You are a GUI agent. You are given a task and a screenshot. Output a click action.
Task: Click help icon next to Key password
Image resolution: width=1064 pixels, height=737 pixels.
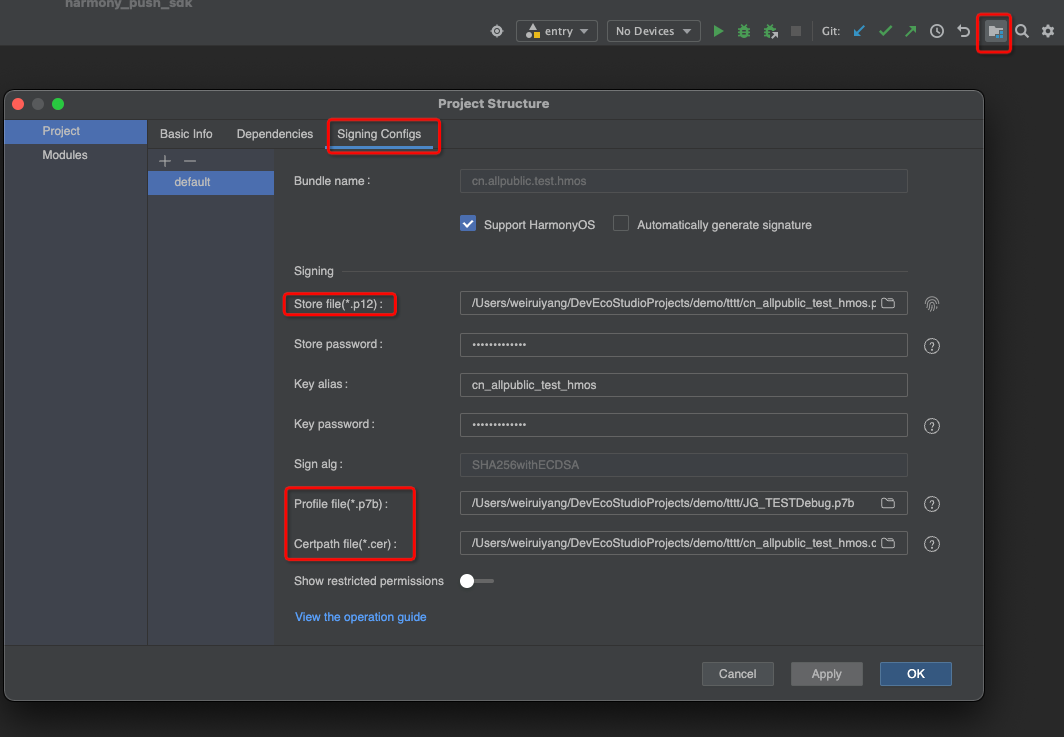point(932,426)
